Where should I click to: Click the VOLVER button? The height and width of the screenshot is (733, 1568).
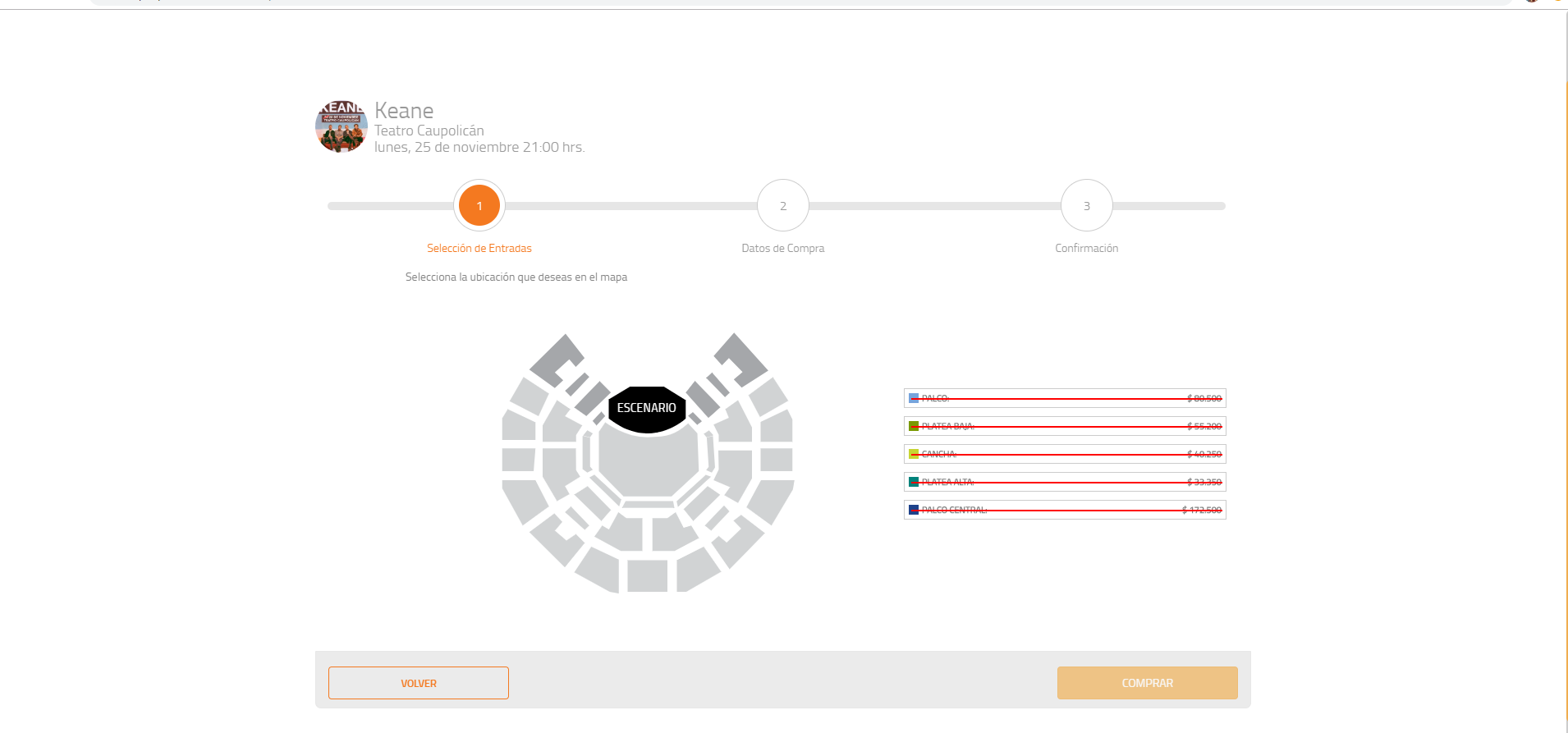418,683
